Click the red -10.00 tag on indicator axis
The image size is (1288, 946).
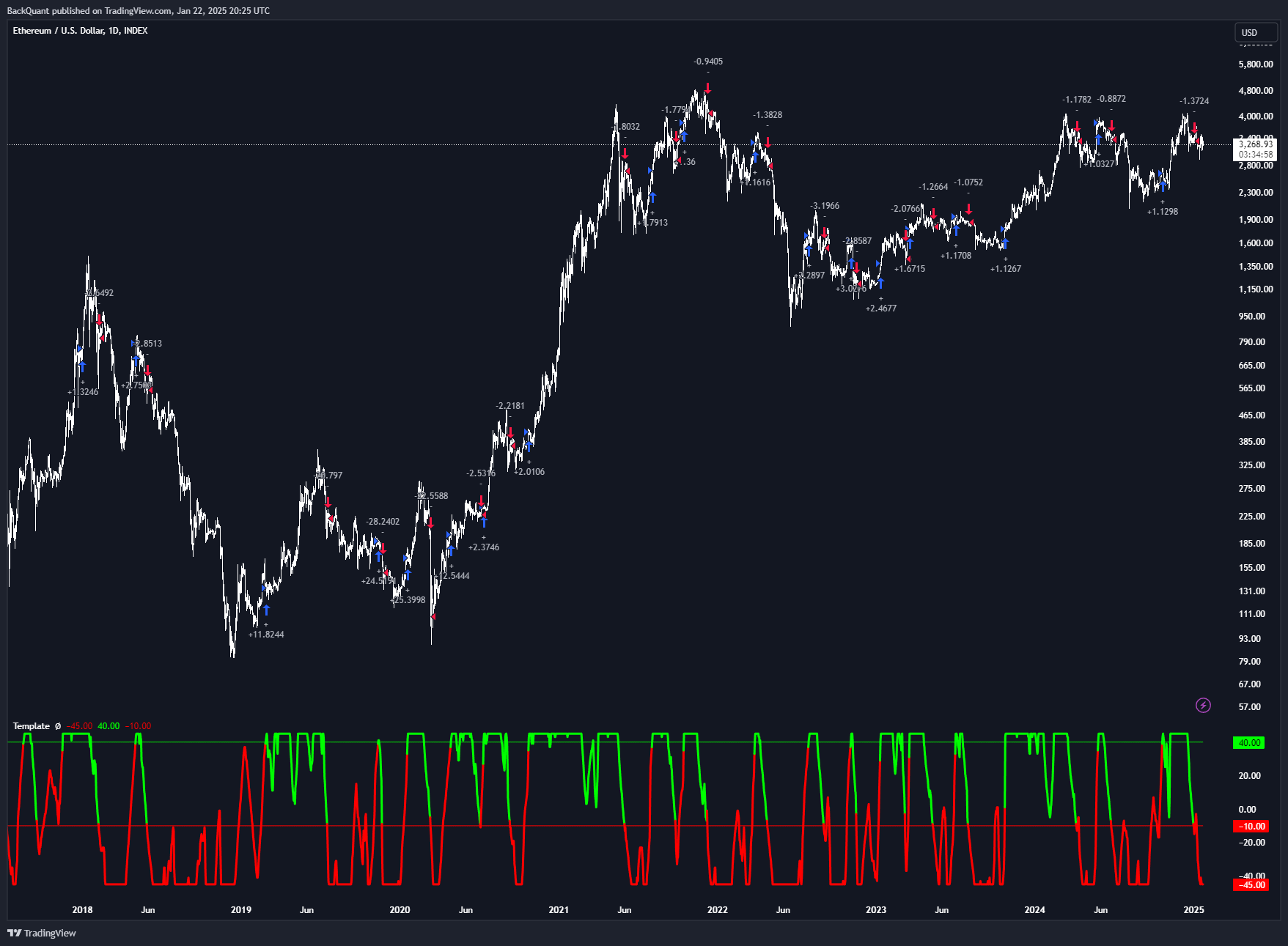coord(1250,826)
